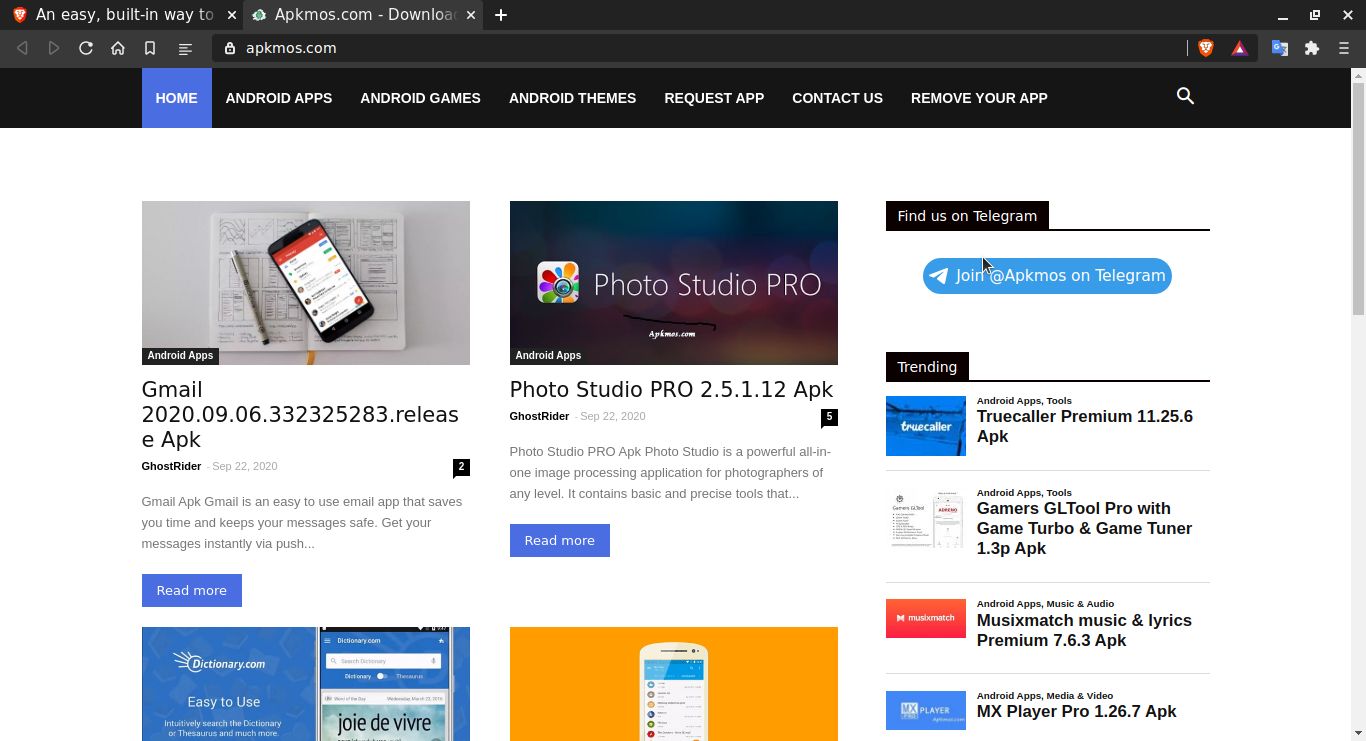Open Musixmatch music & lyrics Premium link
Screen dimensions: 1366x741
[1085, 630]
